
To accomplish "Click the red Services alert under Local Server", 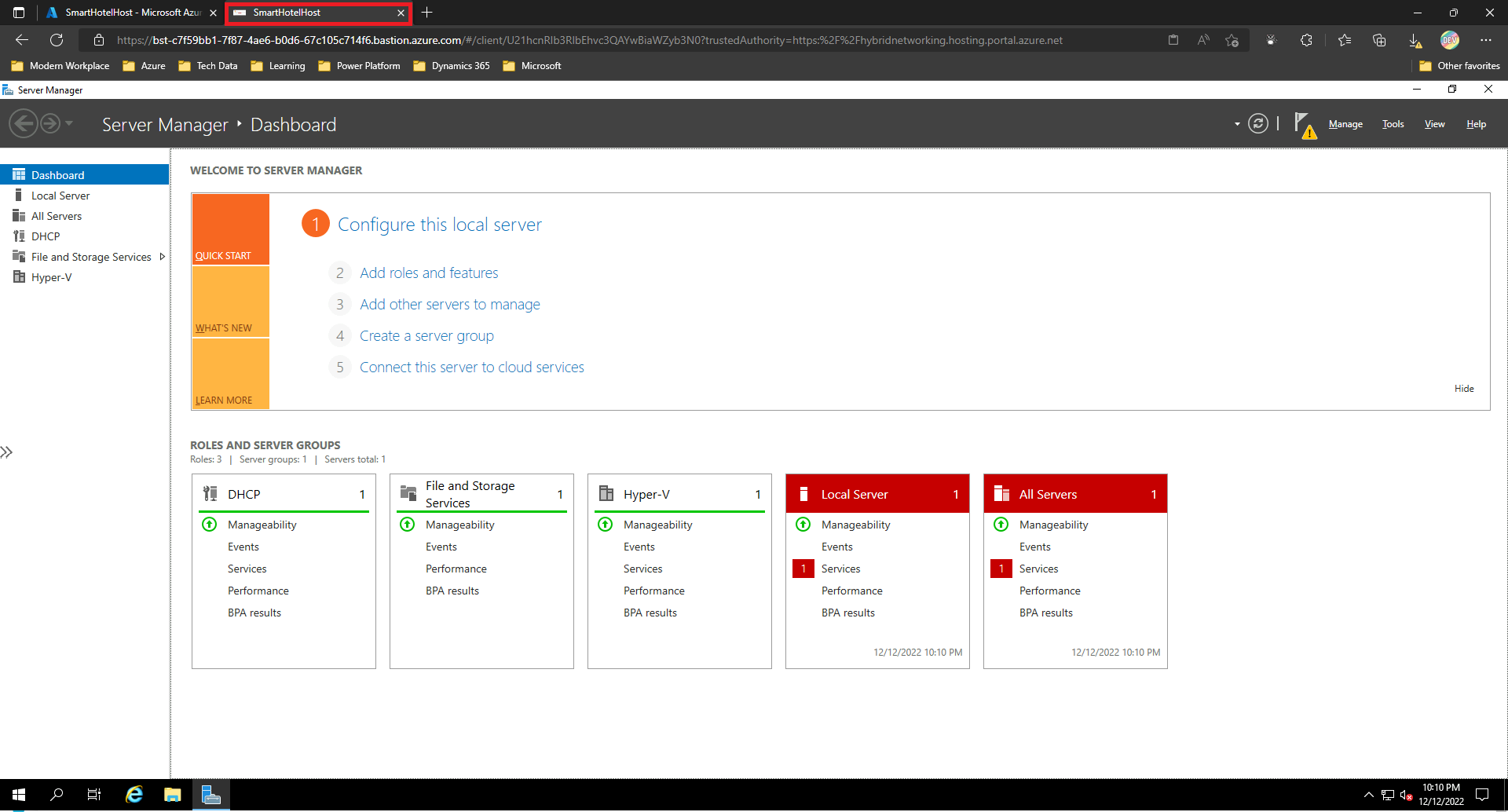I will (803, 569).
